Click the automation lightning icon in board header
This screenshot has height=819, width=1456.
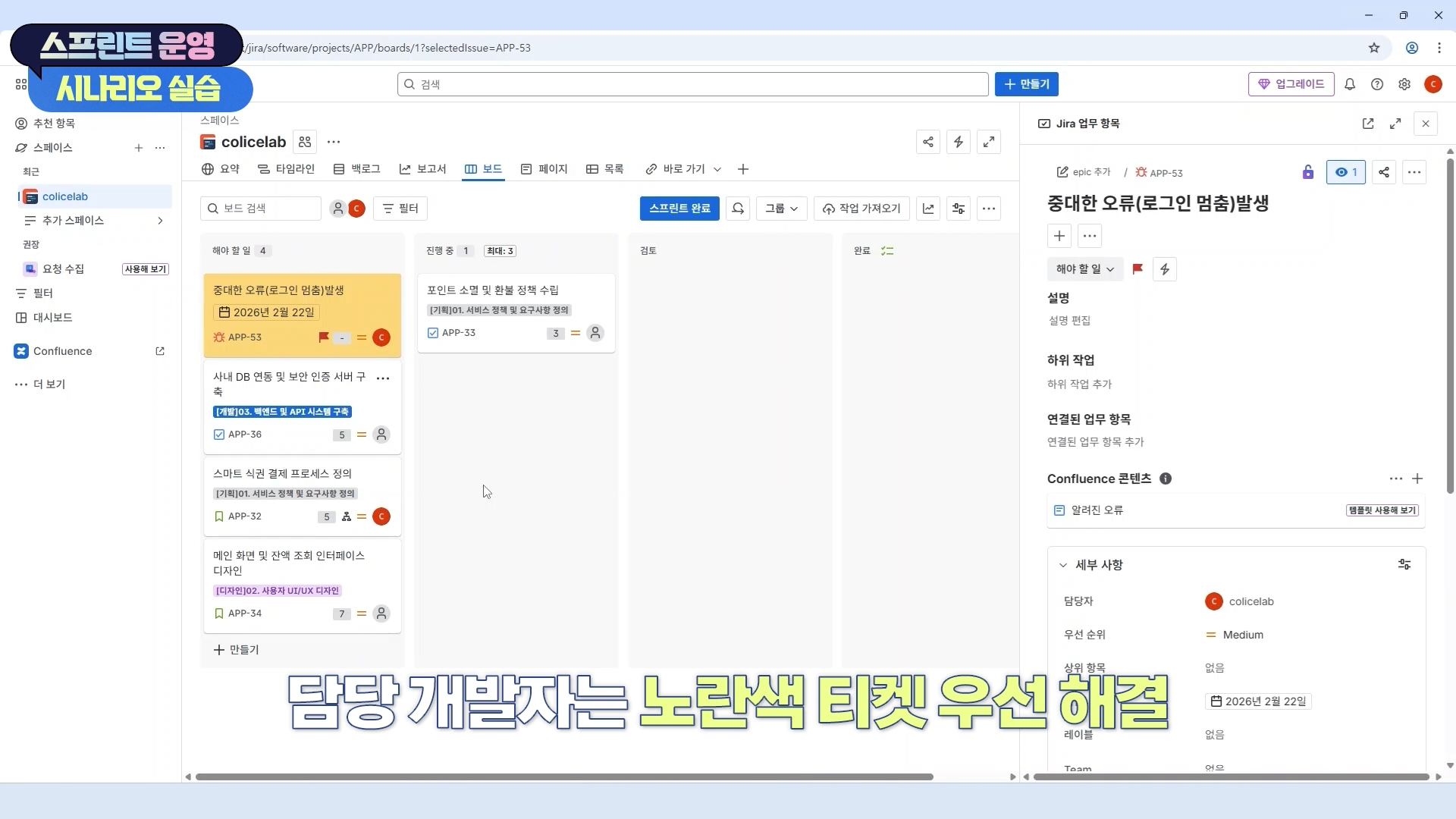(x=959, y=142)
